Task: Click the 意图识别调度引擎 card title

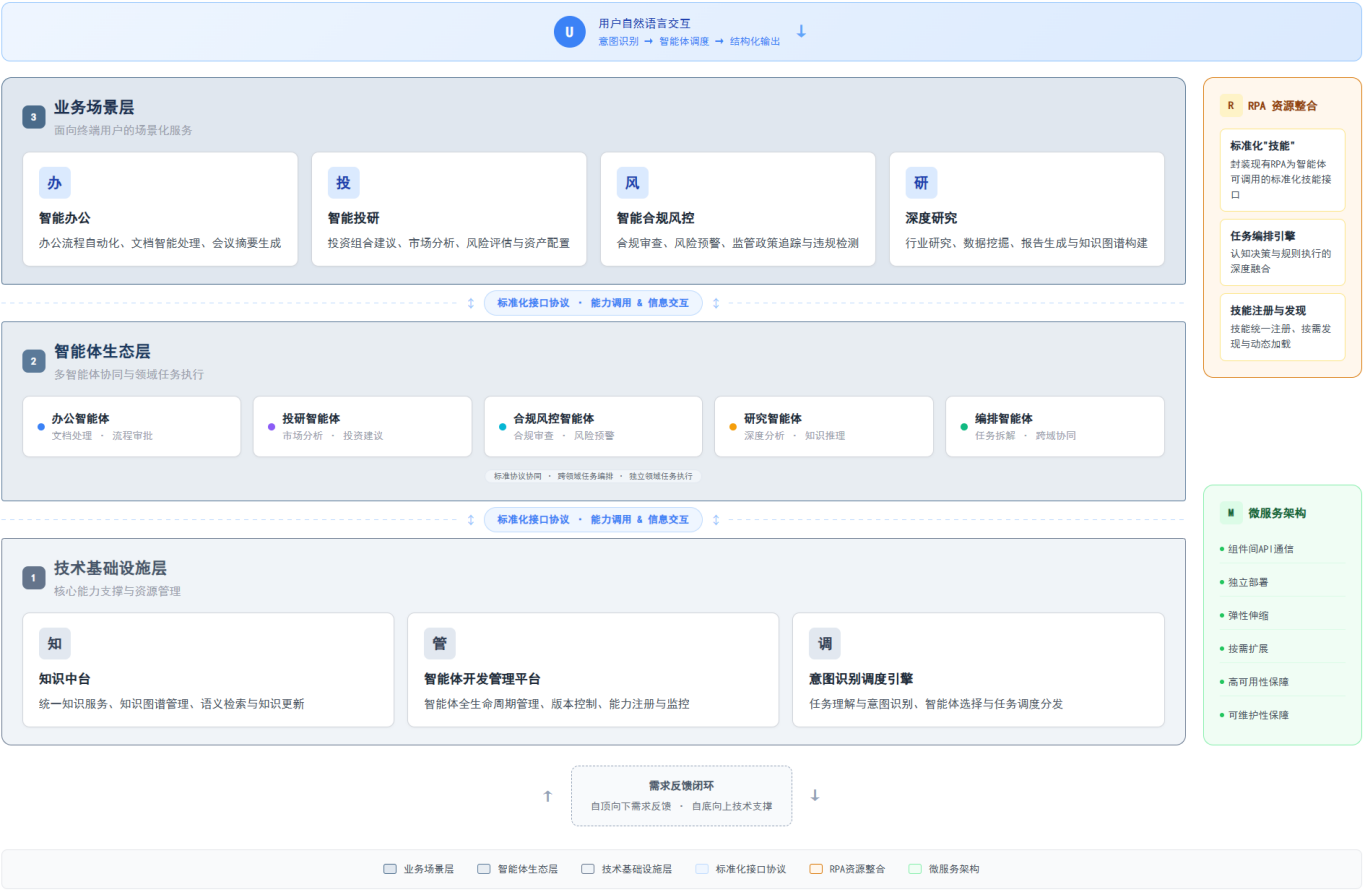Action: coord(861,679)
